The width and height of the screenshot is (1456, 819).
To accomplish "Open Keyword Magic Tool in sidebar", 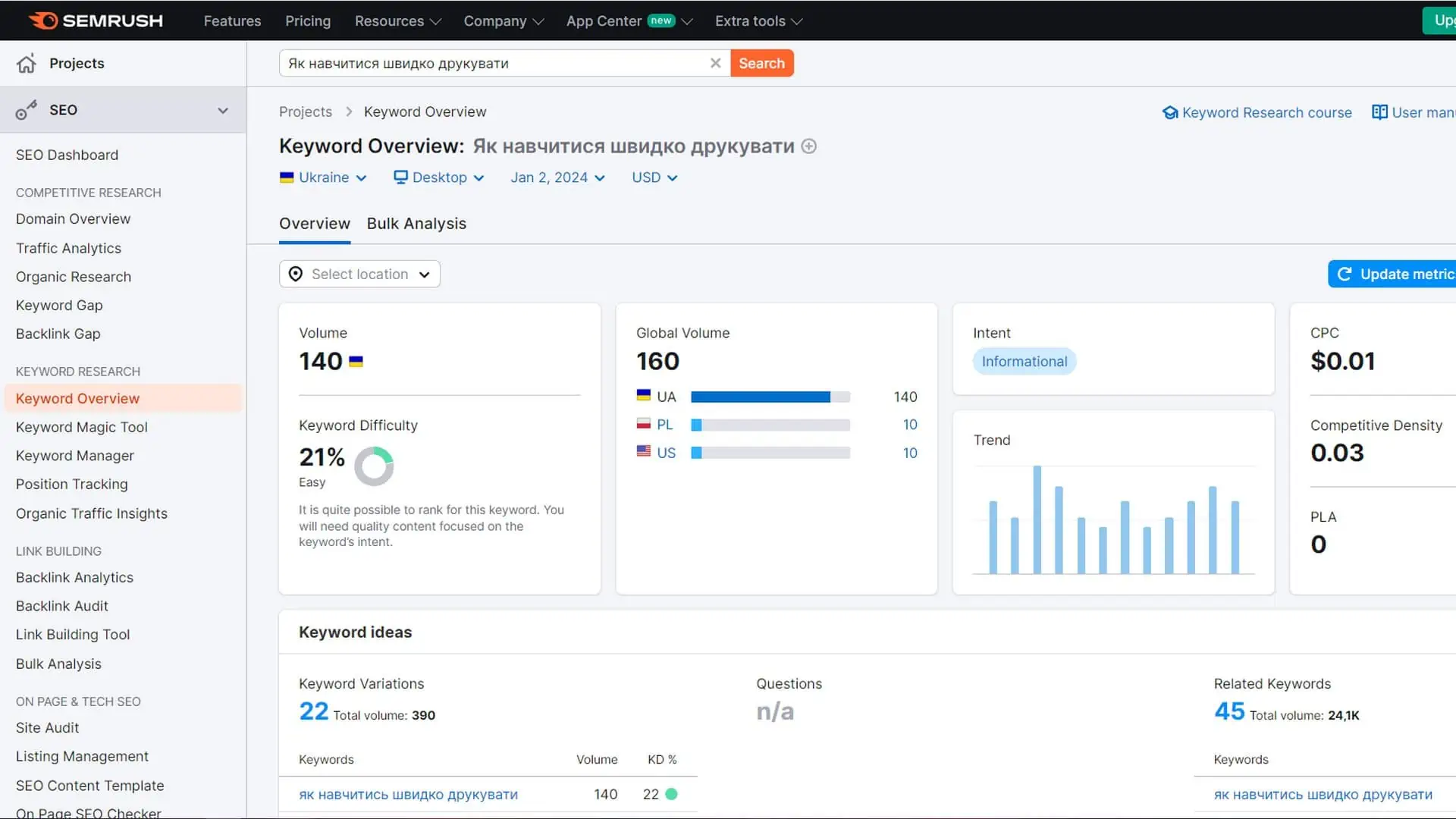I will (82, 427).
